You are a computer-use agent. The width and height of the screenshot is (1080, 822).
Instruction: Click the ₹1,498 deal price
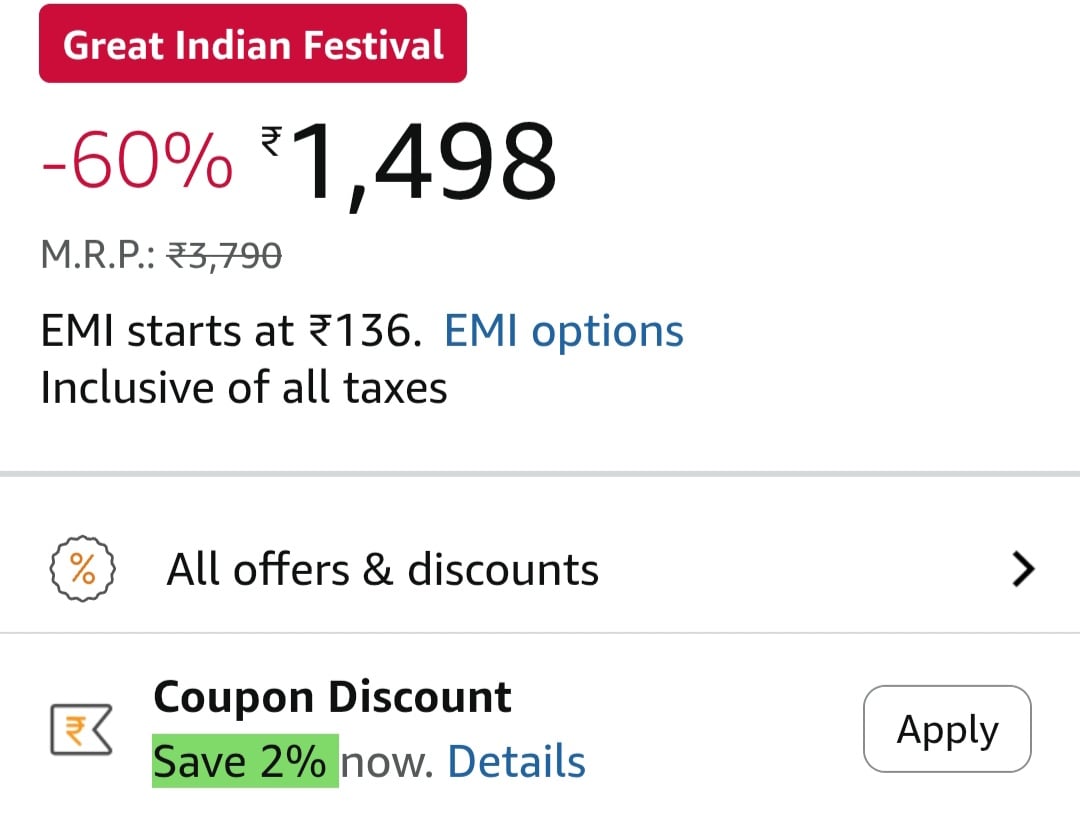click(425, 160)
